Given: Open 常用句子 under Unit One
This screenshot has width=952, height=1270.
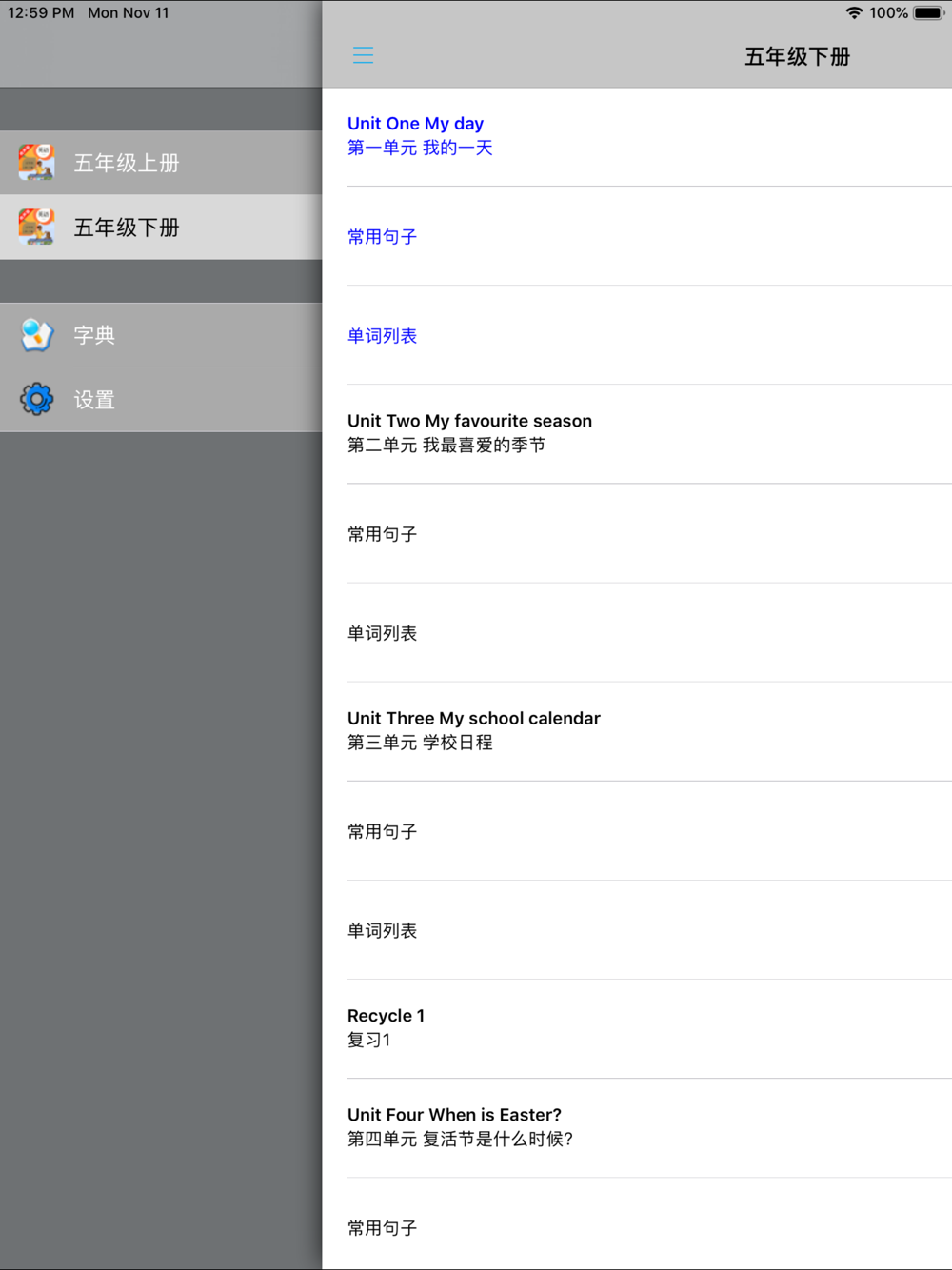Looking at the screenshot, I should click(637, 236).
